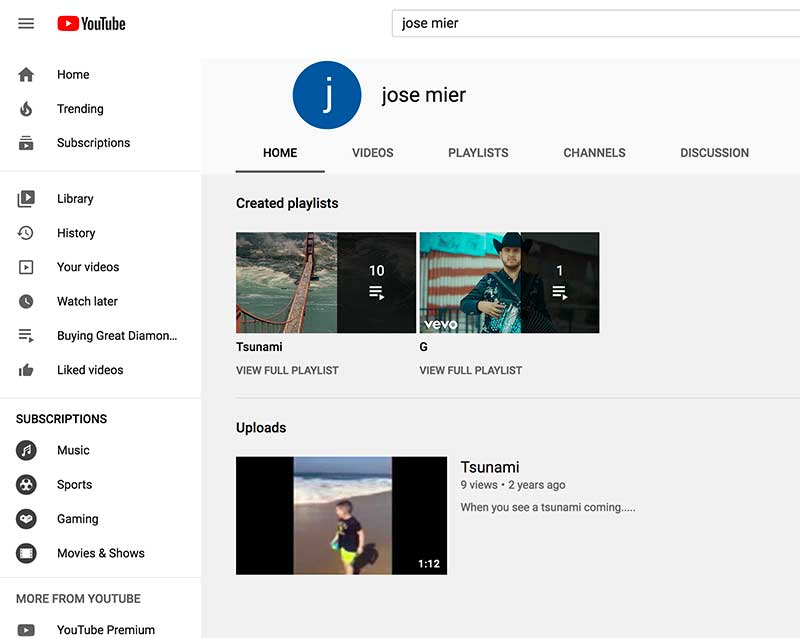Click the playlist icon on G thumbnail
This screenshot has height=638, width=800.
(x=560, y=292)
